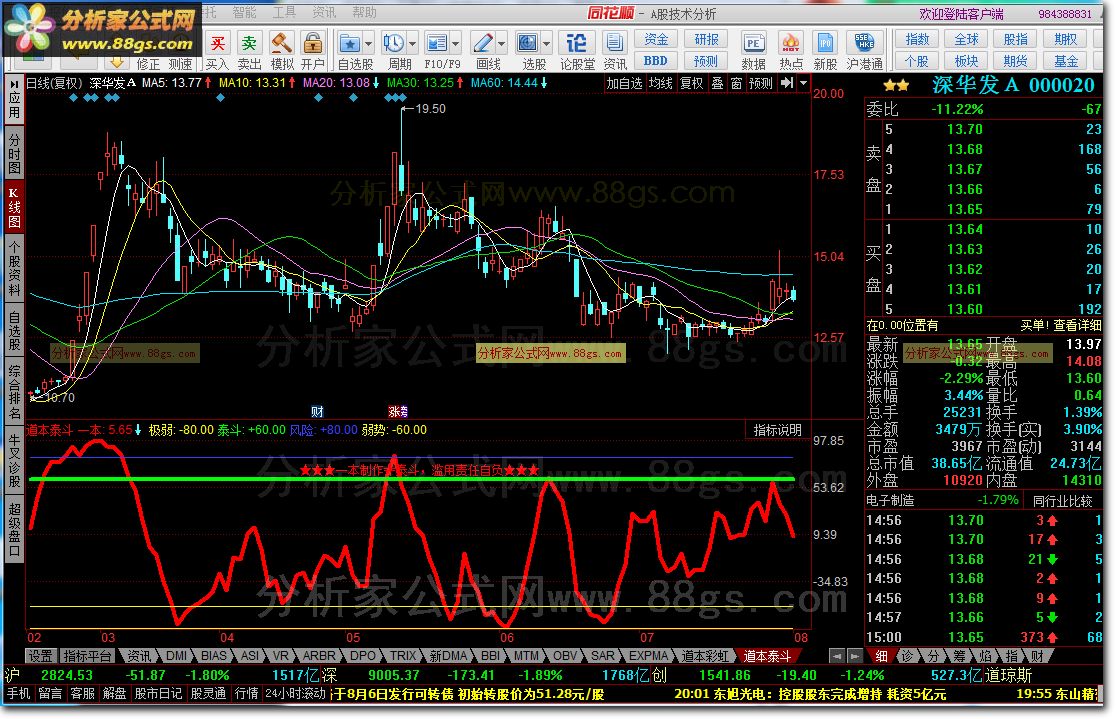Click the 板块 quick button
The image size is (1116, 719).
(x=966, y=61)
